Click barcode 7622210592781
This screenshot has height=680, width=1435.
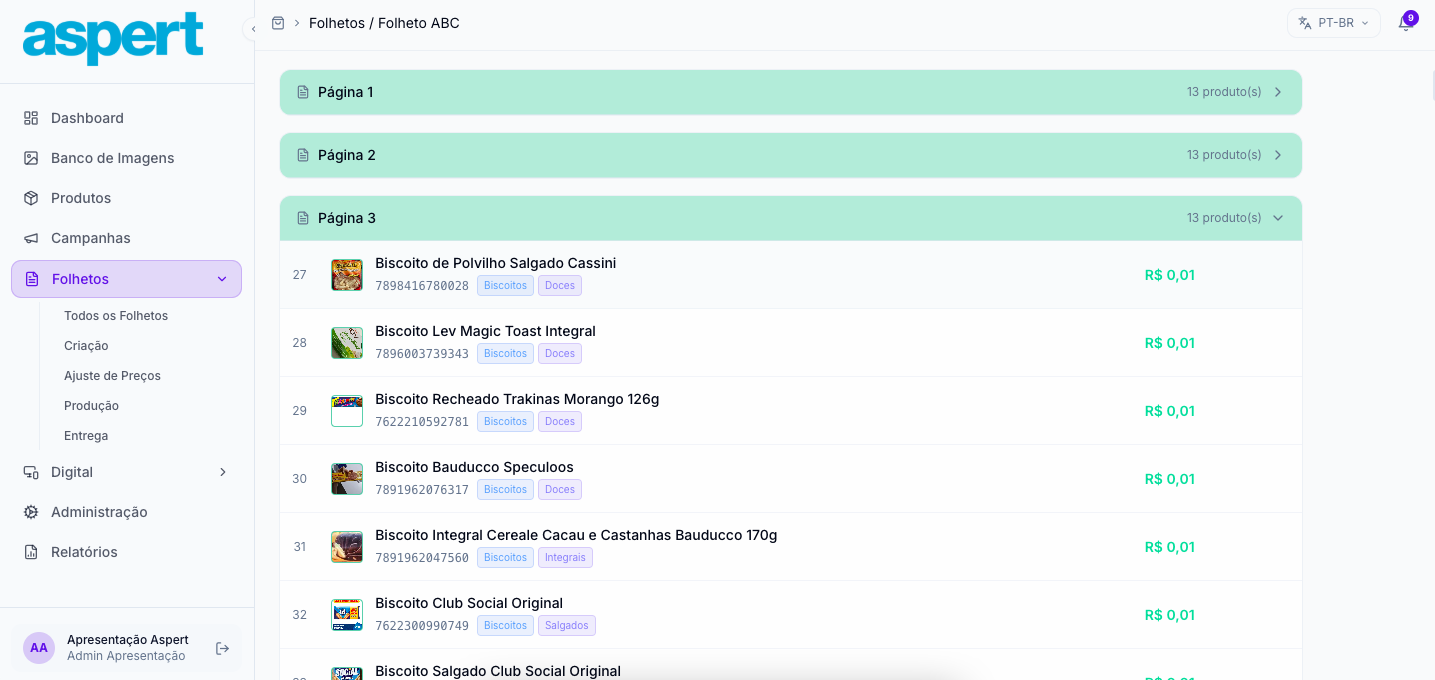pyautogui.click(x=422, y=422)
